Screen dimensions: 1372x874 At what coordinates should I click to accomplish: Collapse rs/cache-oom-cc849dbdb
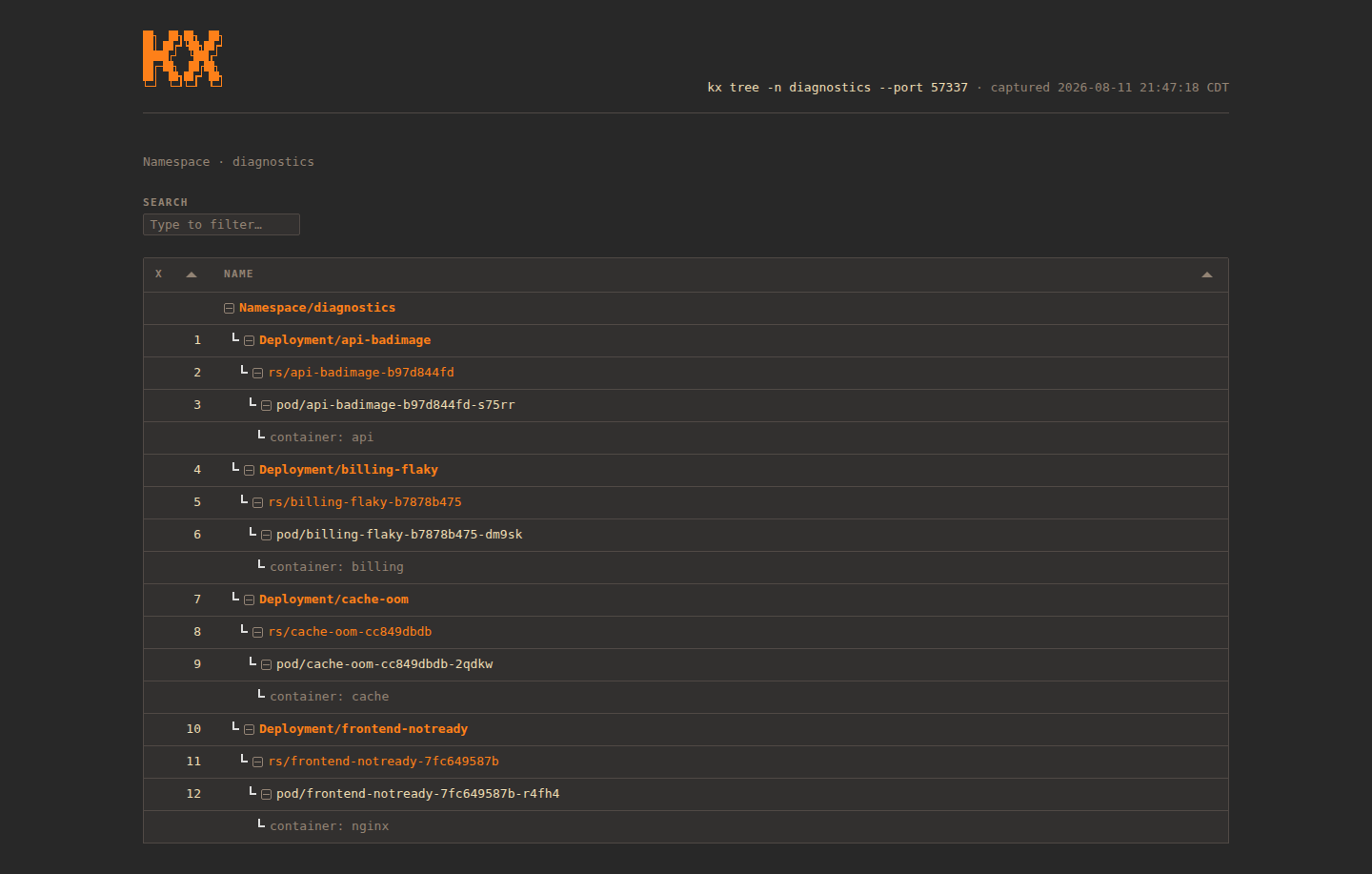pyautogui.click(x=257, y=633)
